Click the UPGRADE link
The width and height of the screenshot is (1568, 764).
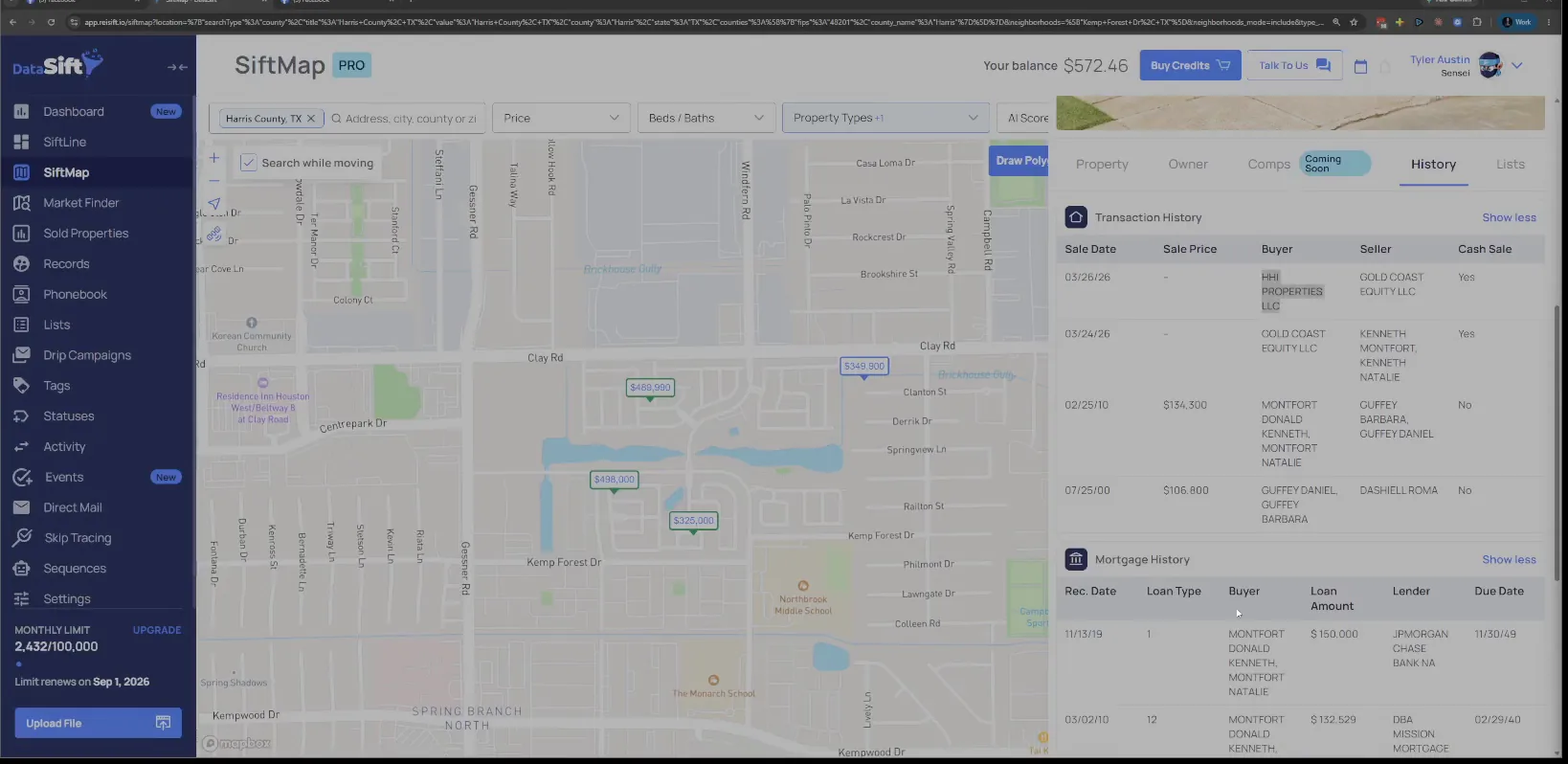click(157, 630)
